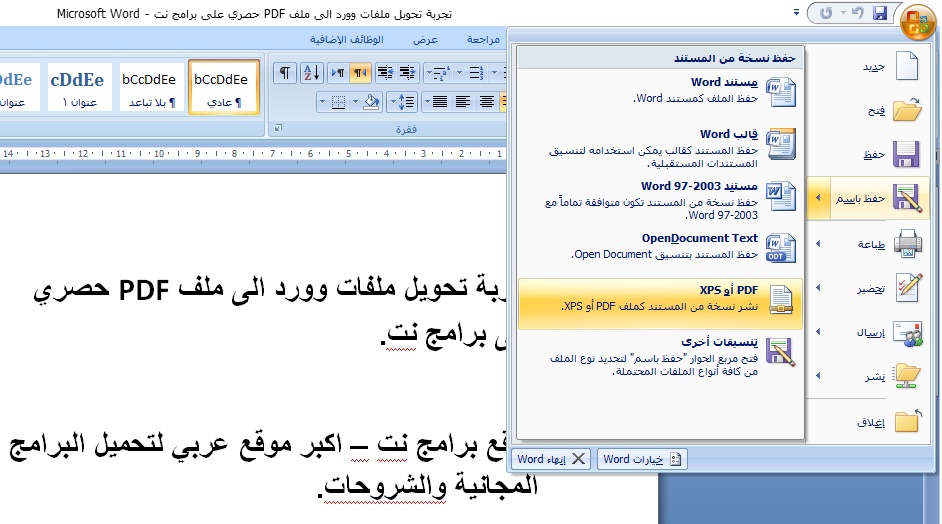Open the Multilevel List dropdown arrow
942x524 pixels.
click(x=429, y=73)
